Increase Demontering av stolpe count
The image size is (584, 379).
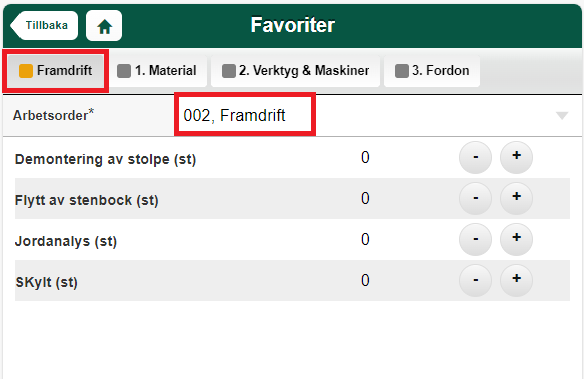(x=516, y=157)
